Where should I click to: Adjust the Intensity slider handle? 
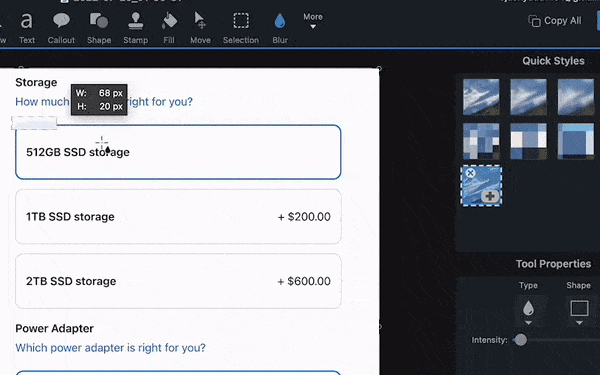[x=520, y=340]
